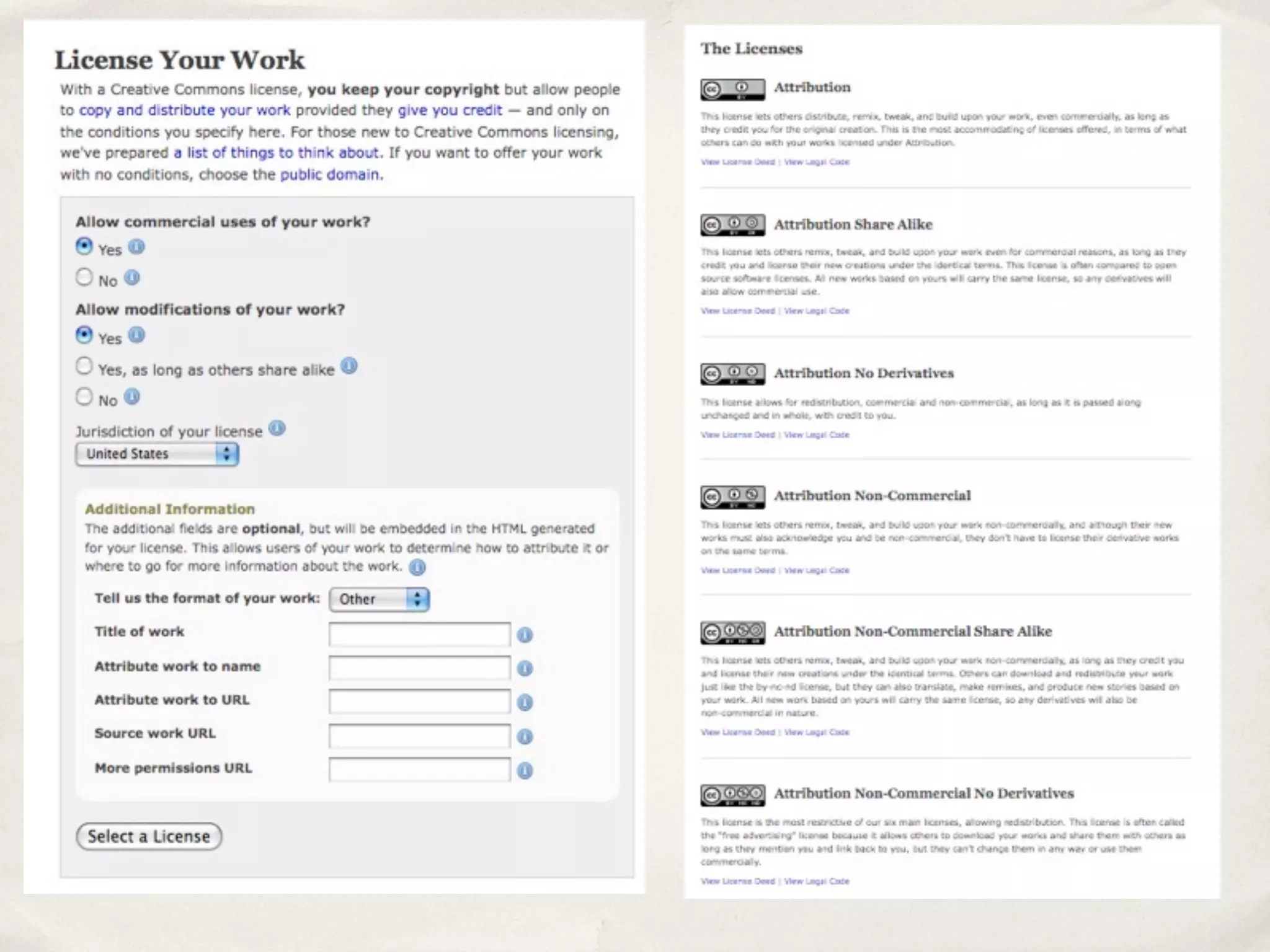The height and width of the screenshot is (952, 1270).
Task: Open the work format dropdown showing Other
Action: 380,599
